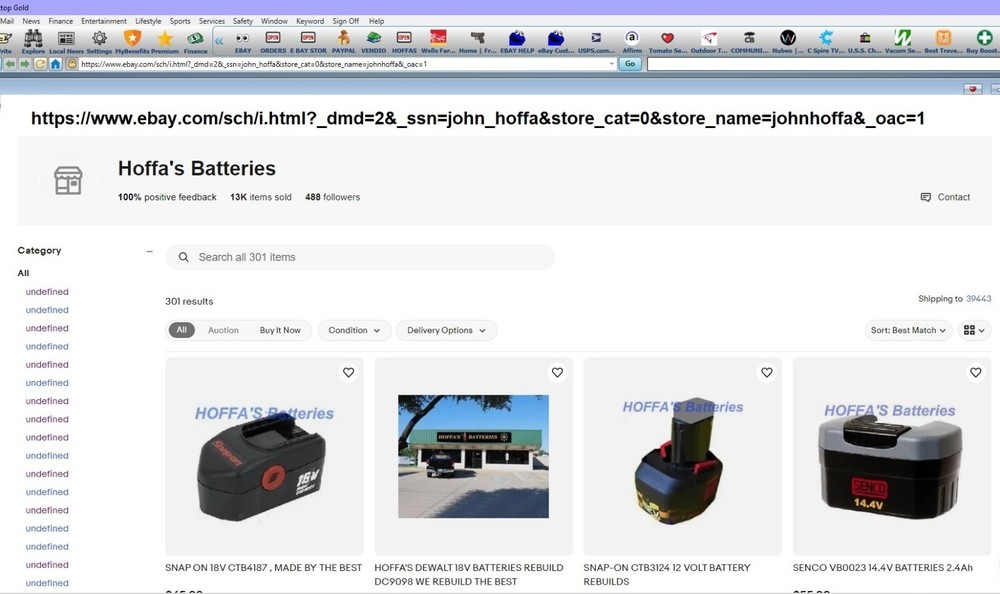Open the Condition filter dropdown

tap(354, 330)
